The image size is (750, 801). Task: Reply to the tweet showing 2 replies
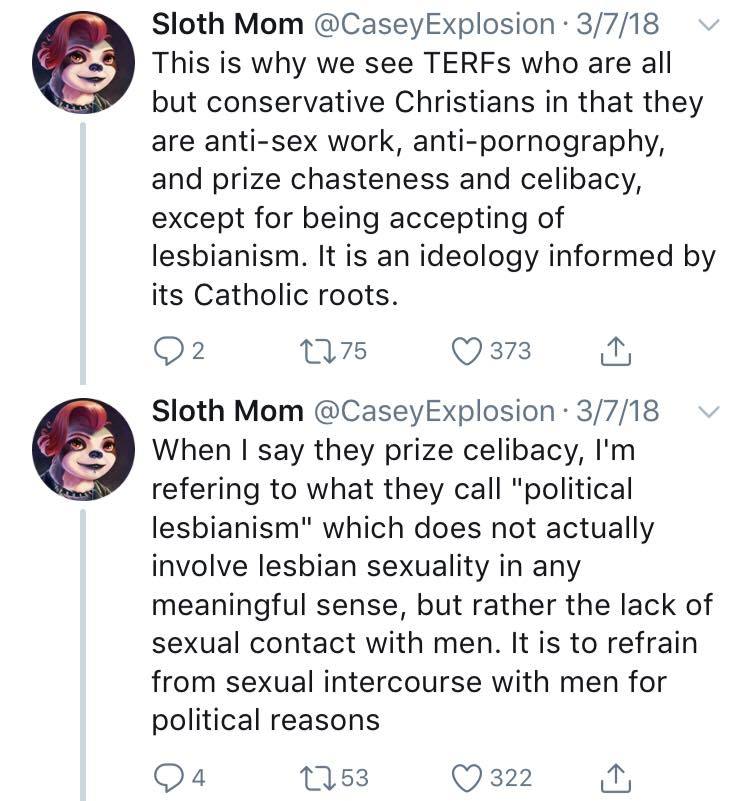coord(165,351)
